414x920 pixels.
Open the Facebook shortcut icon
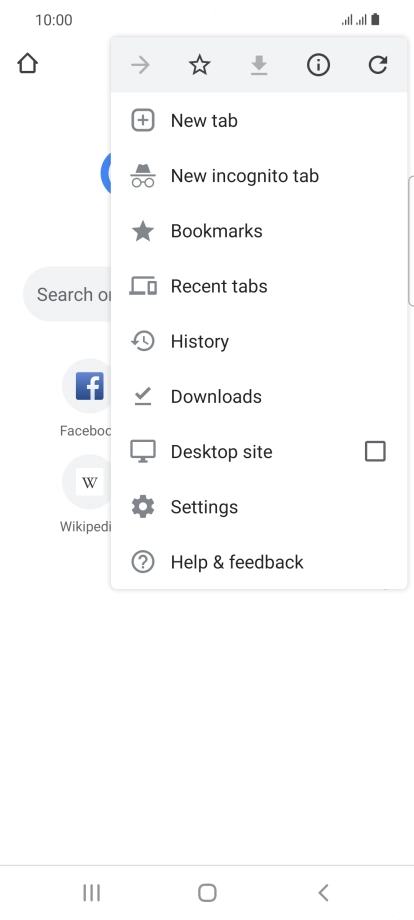coord(89,385)
